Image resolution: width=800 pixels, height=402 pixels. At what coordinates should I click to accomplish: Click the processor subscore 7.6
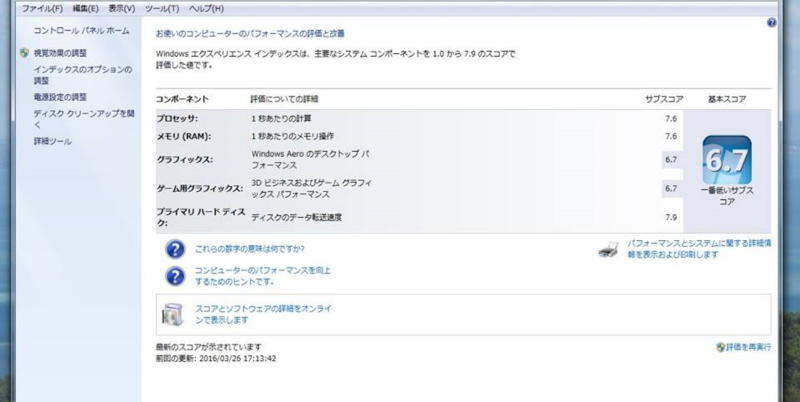671,118
